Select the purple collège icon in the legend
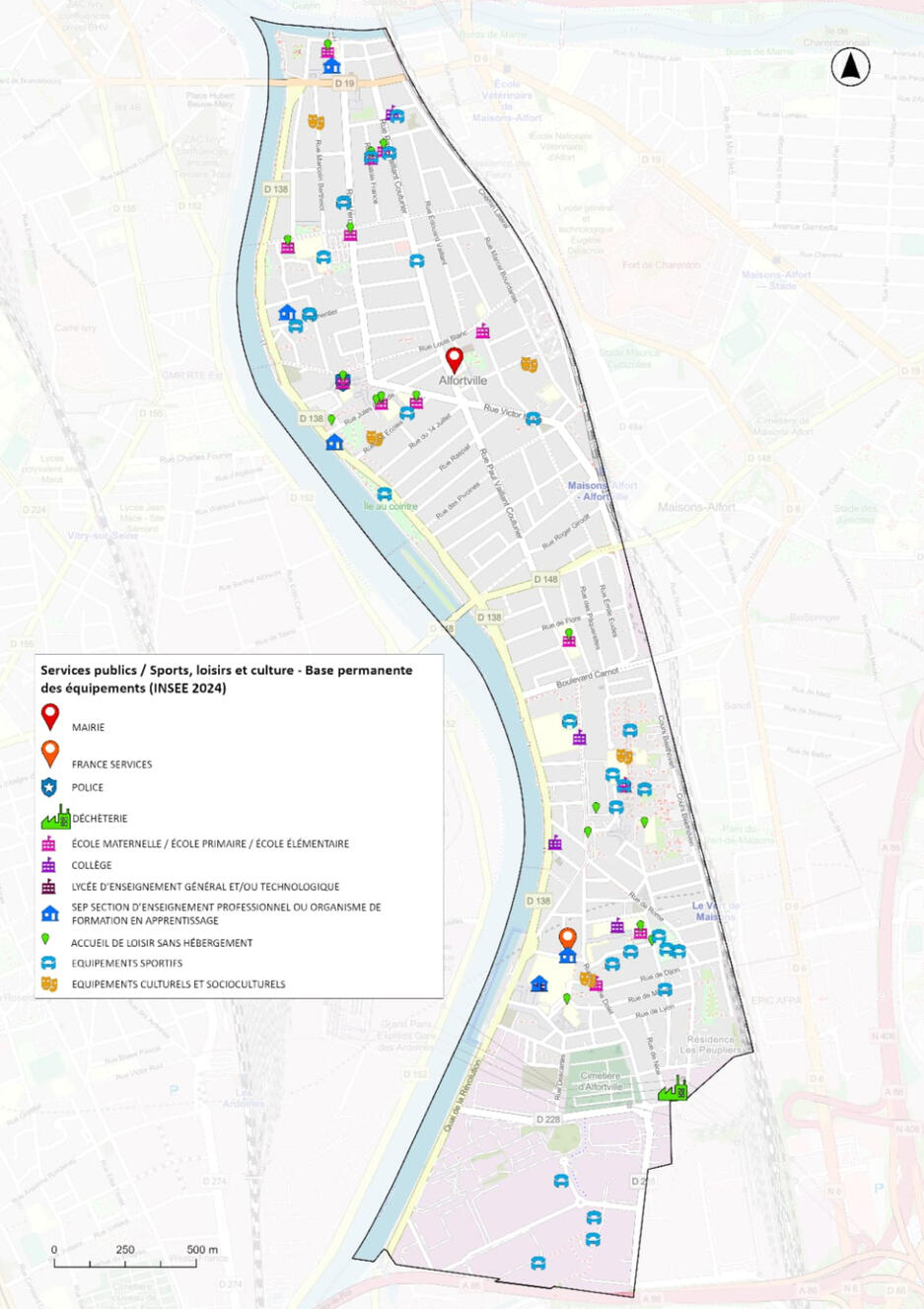The width and height of the screenshot is (924, 1309). click(47, 865)
